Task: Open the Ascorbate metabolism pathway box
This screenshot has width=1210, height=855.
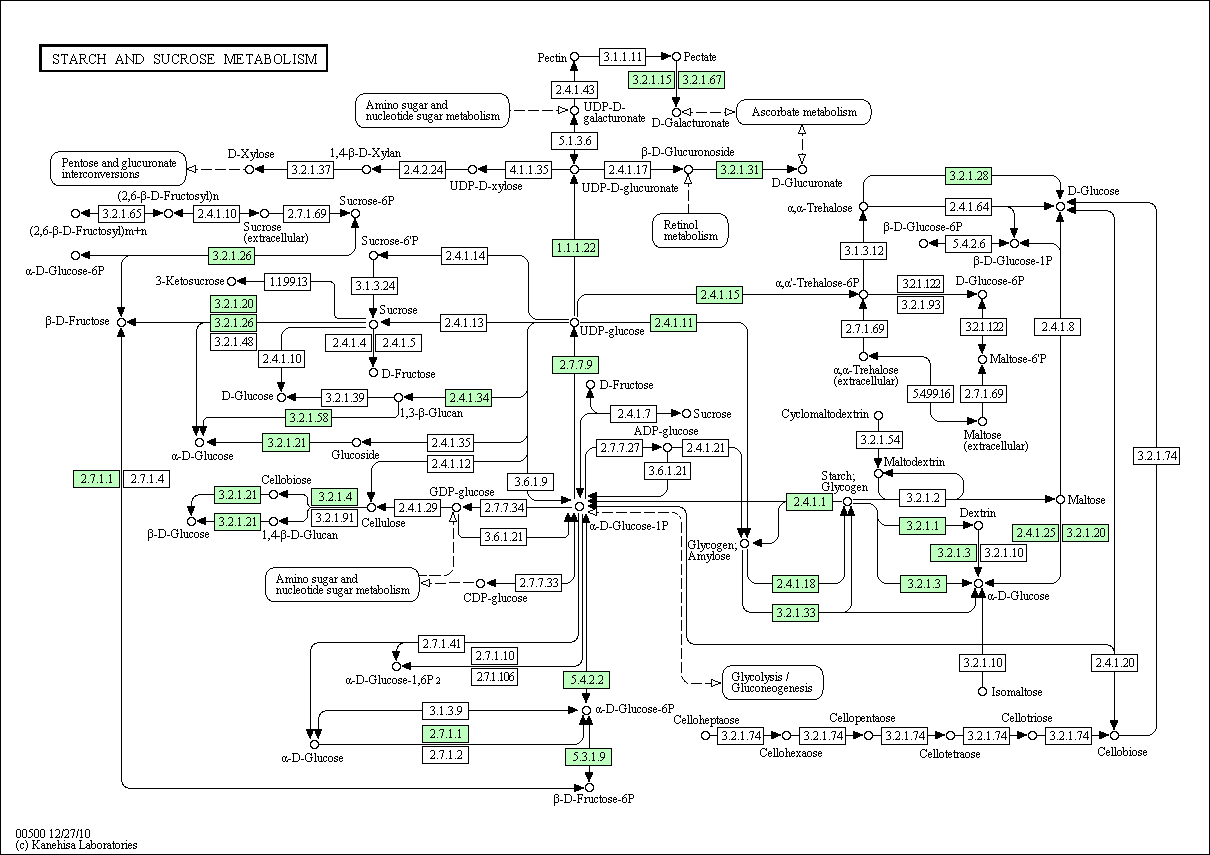Action: [804, 112]
